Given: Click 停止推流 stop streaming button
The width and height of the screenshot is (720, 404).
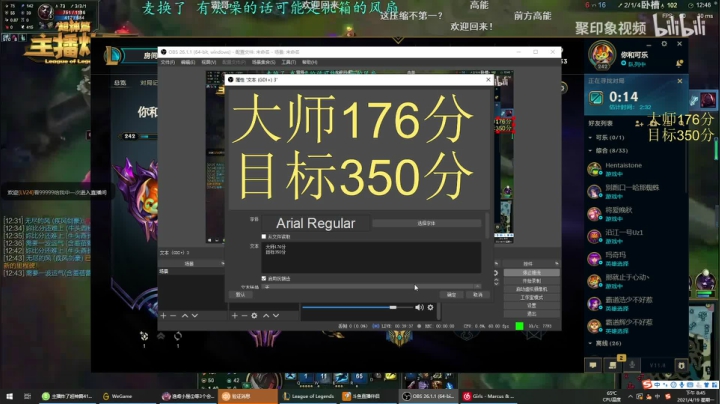Looking at the screenshot, I should [x=532, y=273].
